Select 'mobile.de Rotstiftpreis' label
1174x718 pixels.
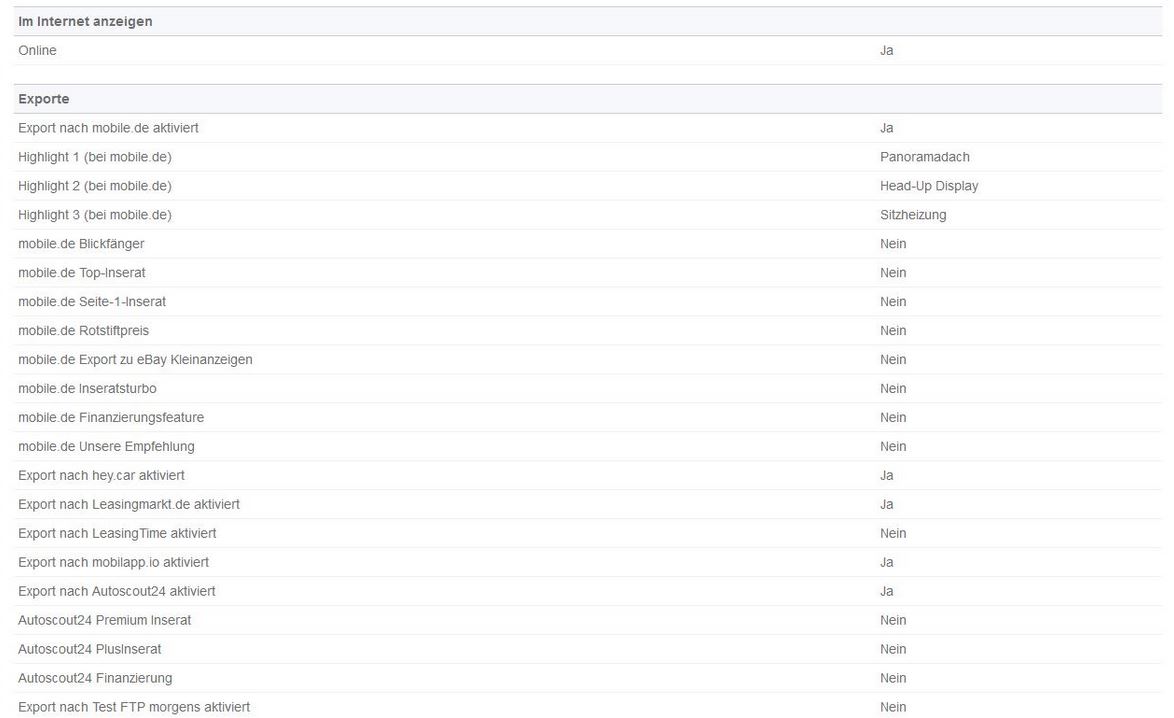click(x=84, y=331)
